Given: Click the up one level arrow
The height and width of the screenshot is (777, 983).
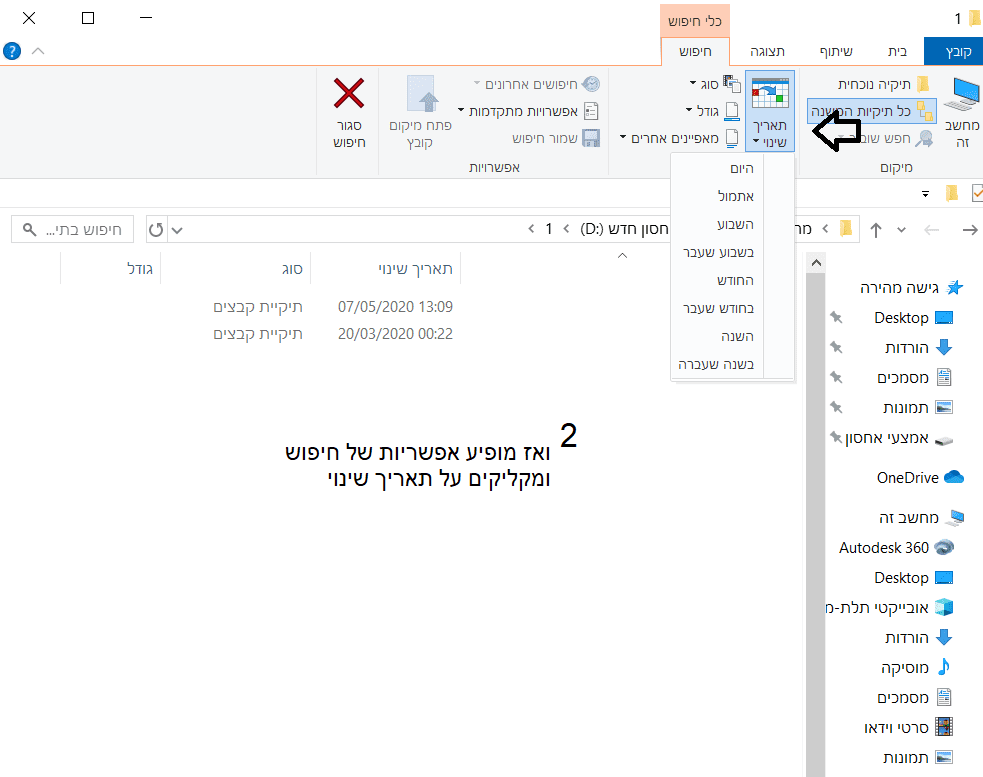Looking at the screenshot, I should pos(876,230).
